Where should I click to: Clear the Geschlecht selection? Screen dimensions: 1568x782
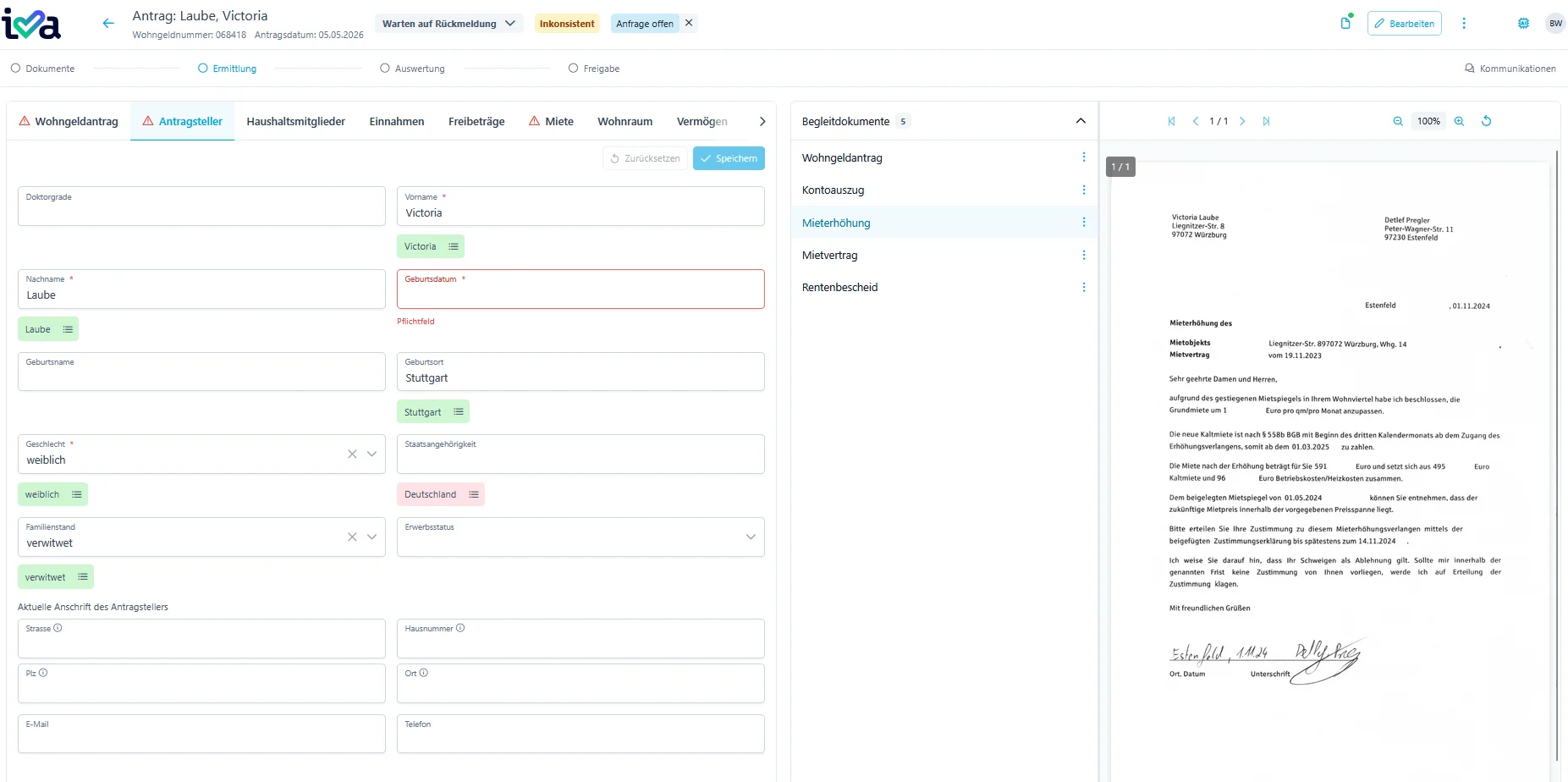352,454
